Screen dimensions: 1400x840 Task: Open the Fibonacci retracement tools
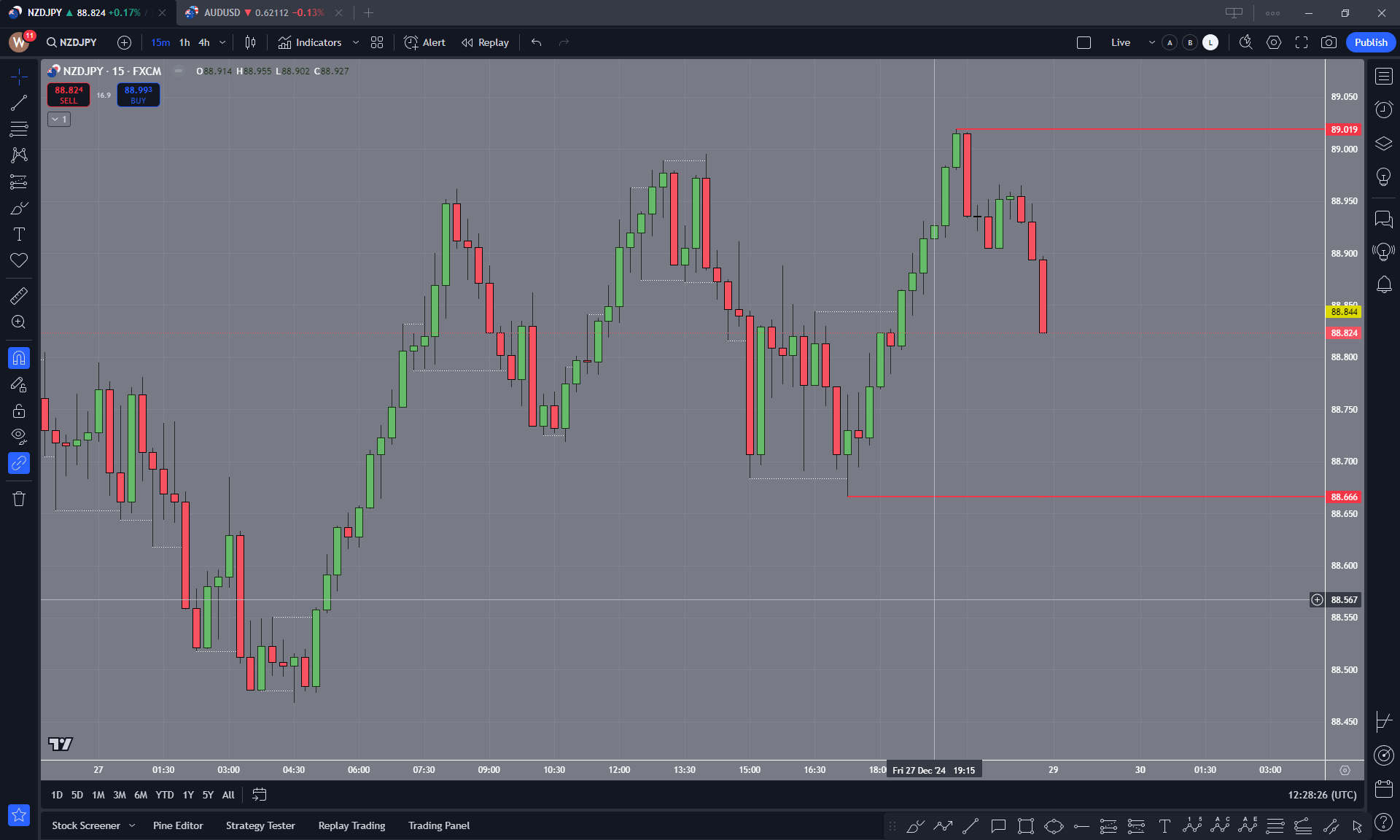tap(19, 129)
